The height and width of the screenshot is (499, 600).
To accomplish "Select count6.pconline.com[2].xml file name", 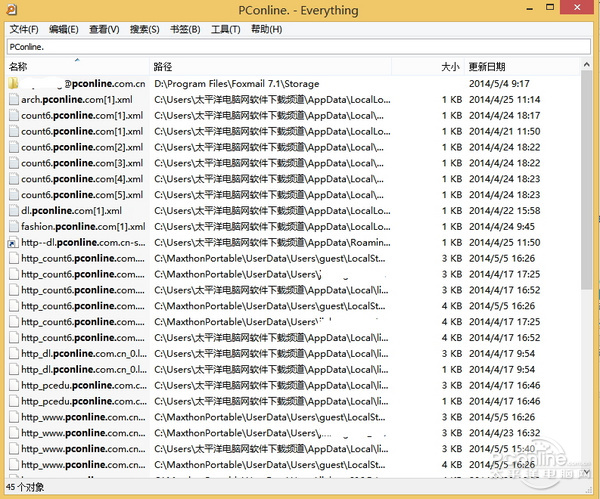I will (x=82, y=147).
